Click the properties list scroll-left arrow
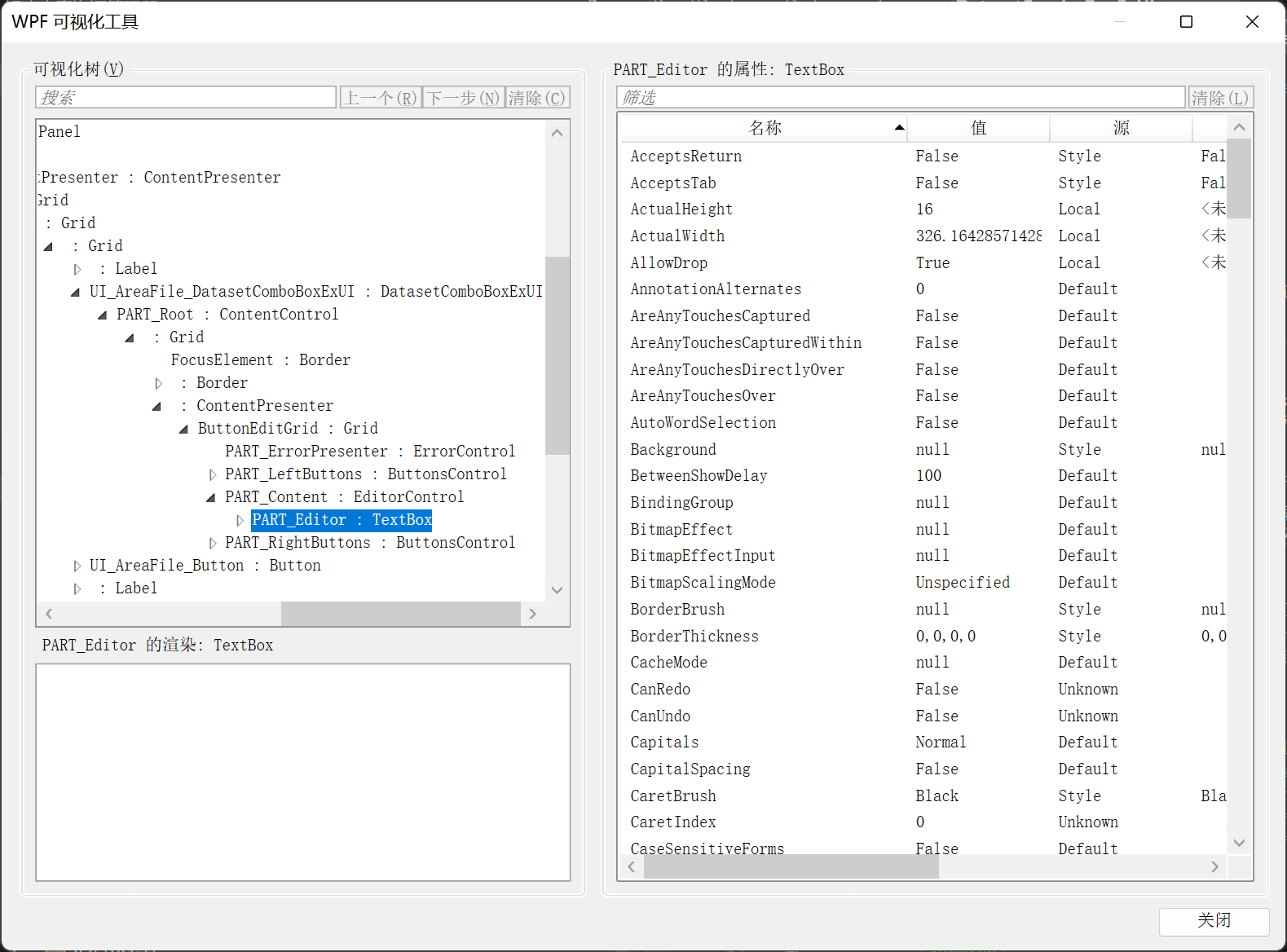Image resolution: width=1287 pixels, height=952 pixels. 632,867
